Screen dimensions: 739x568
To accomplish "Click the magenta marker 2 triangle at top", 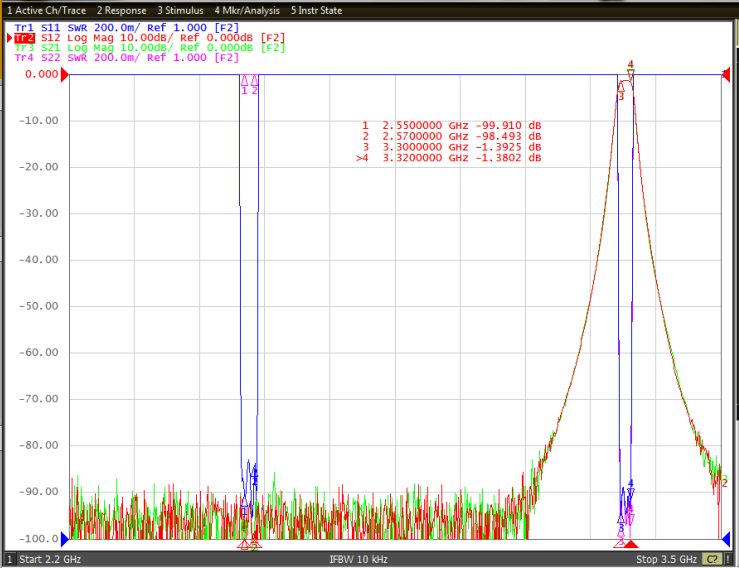I will 255,80.
